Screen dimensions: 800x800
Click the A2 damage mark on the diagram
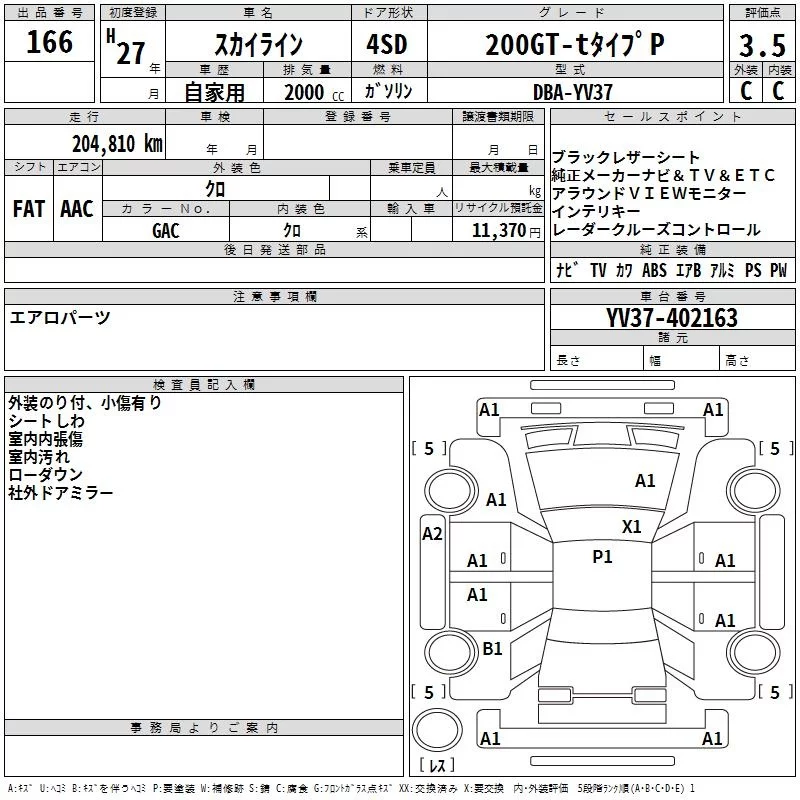point(432,534)
